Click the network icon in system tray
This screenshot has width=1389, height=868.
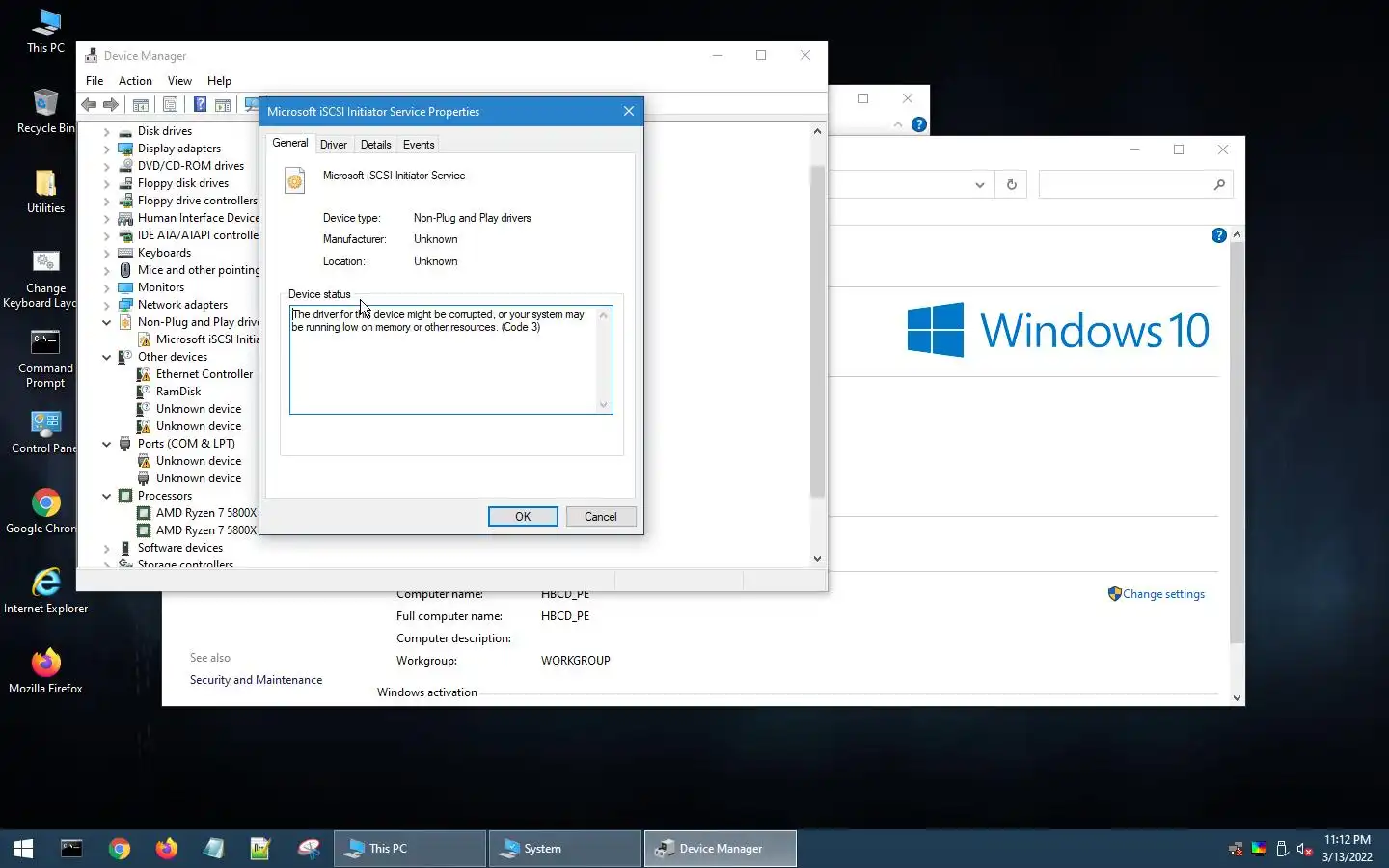coord(1236,850)
